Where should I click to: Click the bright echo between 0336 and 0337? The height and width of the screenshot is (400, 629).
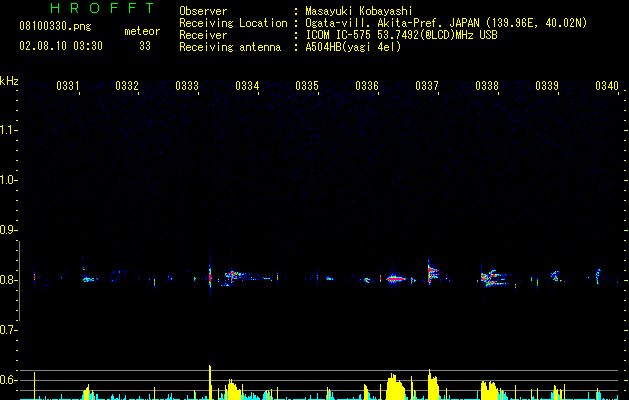[x=395, y=278]
